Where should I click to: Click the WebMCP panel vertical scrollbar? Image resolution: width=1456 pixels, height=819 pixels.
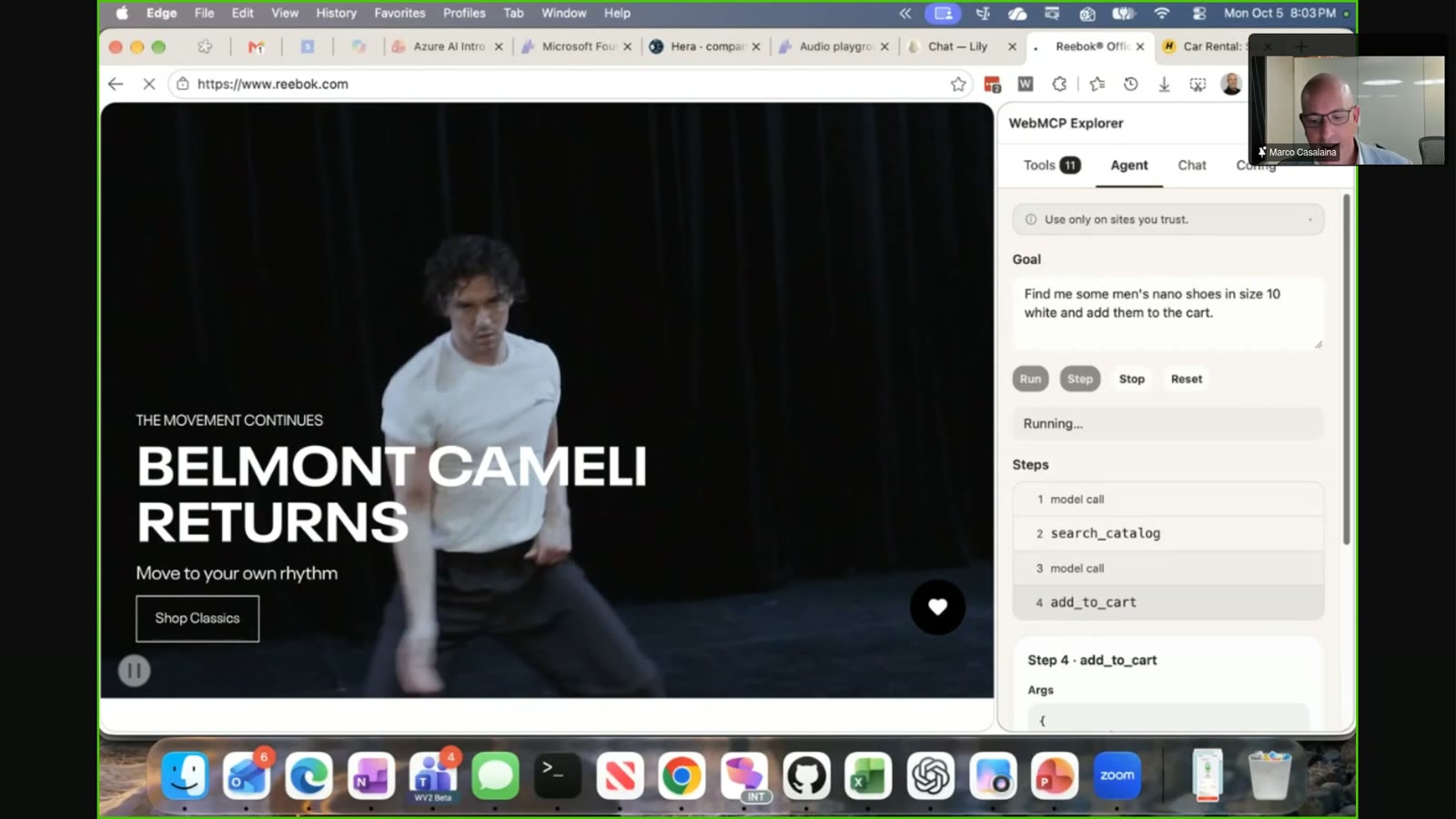[1346, 369]
